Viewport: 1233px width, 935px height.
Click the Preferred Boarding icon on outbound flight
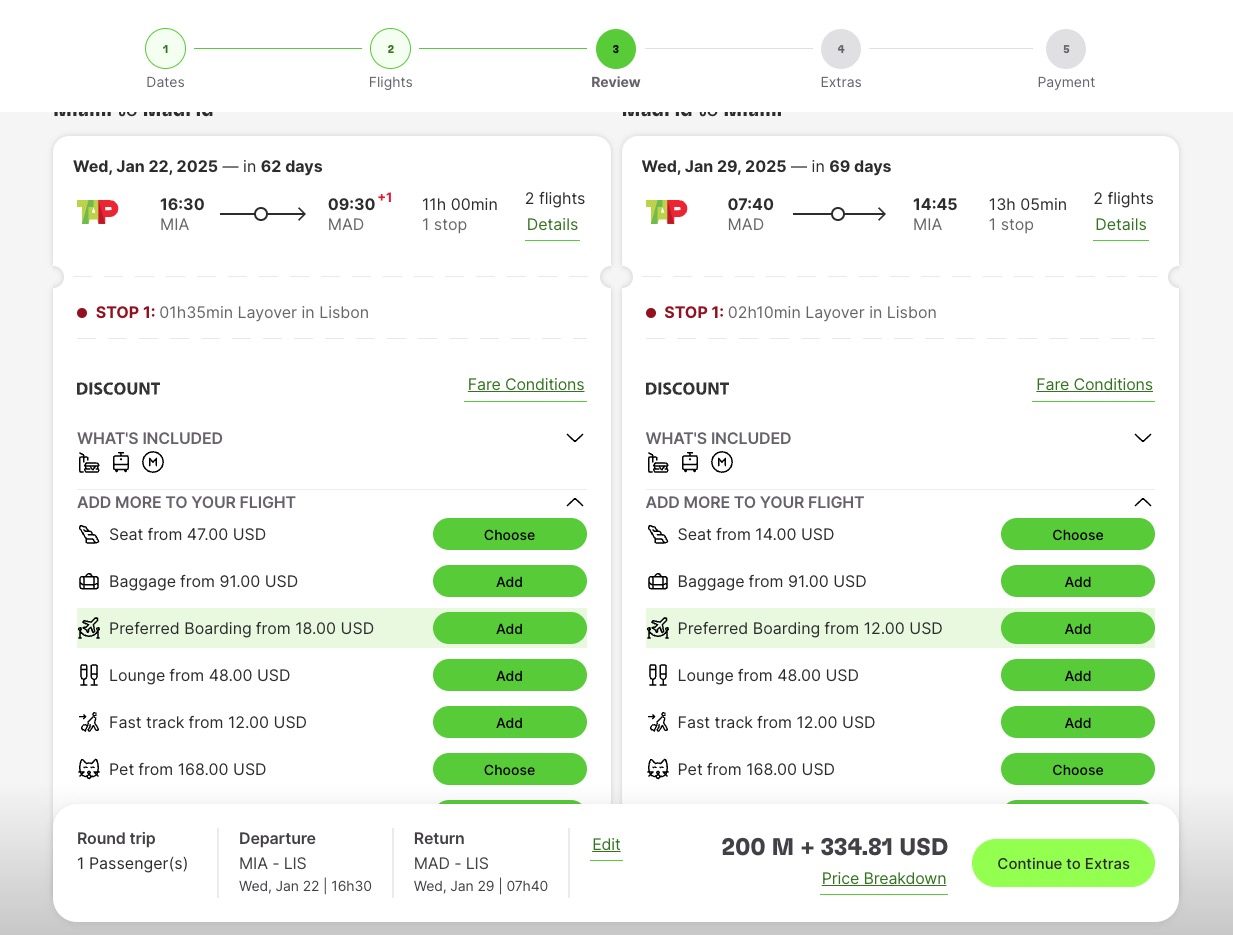pos(89,628)
